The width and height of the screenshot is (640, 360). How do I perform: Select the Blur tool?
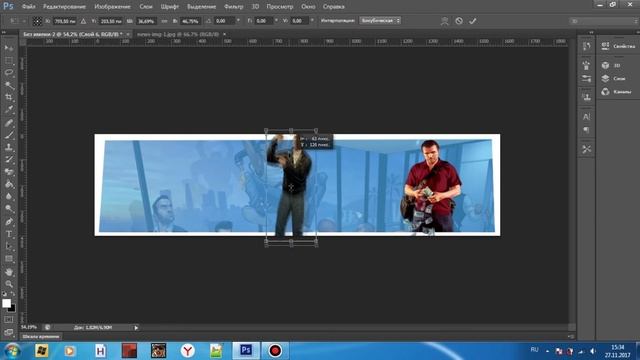point(9,197)
